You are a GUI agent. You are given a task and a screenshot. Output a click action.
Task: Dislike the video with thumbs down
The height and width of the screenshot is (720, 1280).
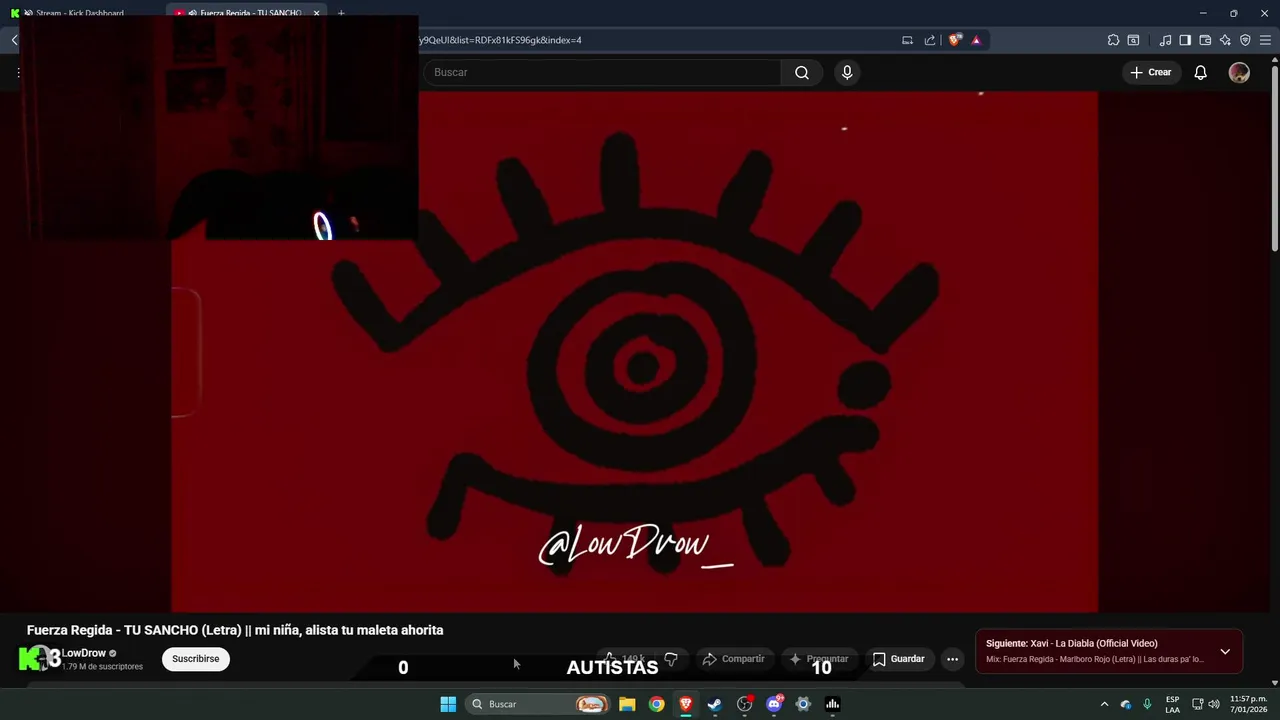pos(671,659)
